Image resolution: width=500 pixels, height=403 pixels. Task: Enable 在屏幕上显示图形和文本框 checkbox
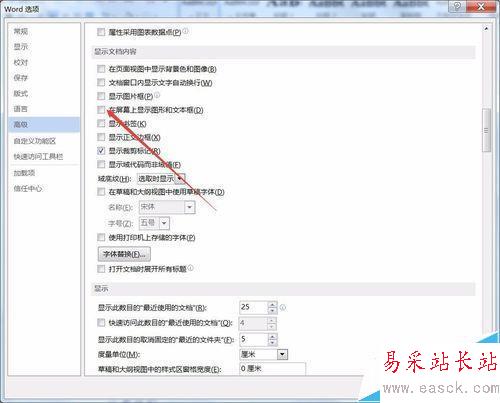101,110
